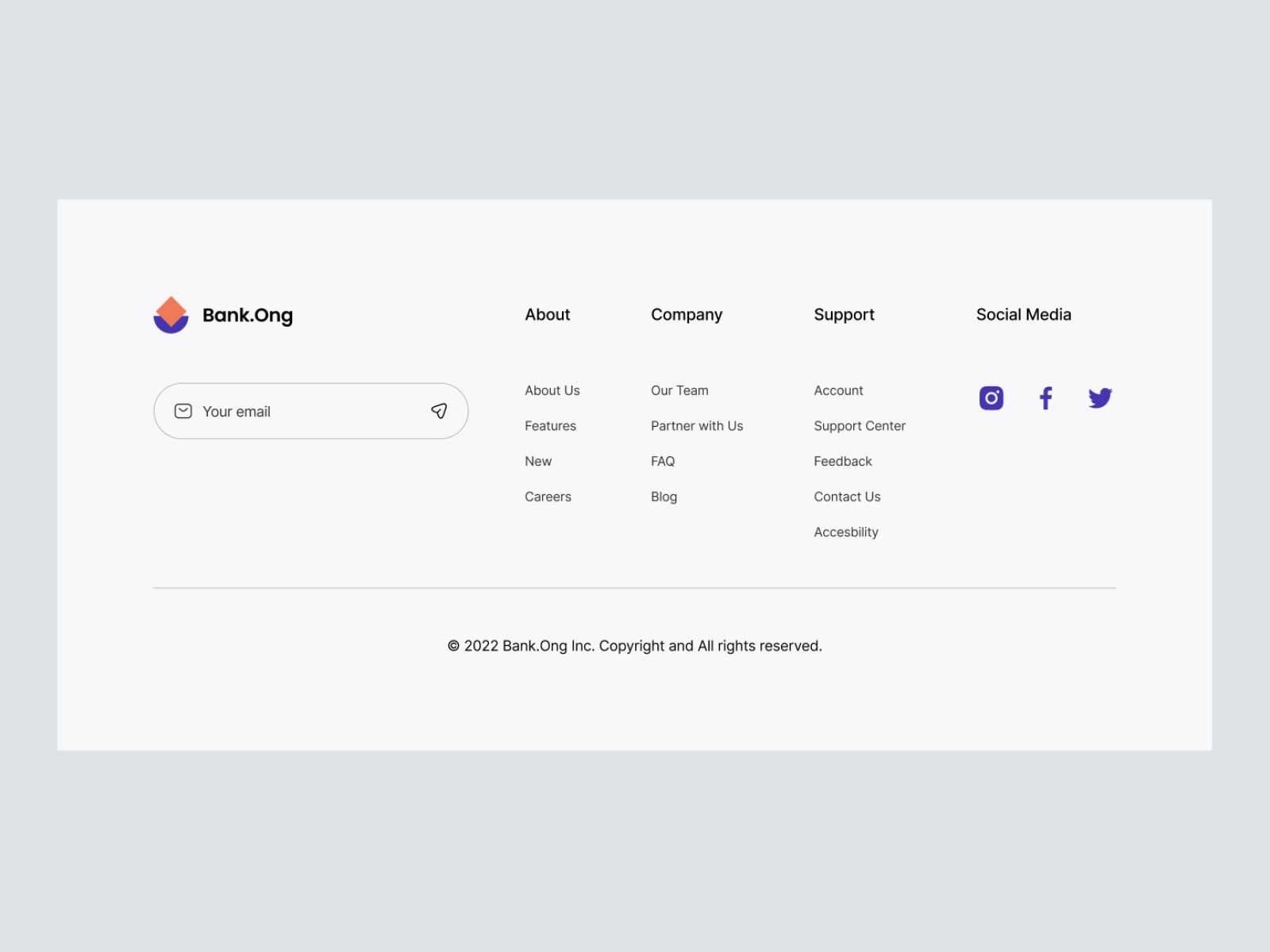
Task: Open the Account support link
Action: tap(838, 390)
